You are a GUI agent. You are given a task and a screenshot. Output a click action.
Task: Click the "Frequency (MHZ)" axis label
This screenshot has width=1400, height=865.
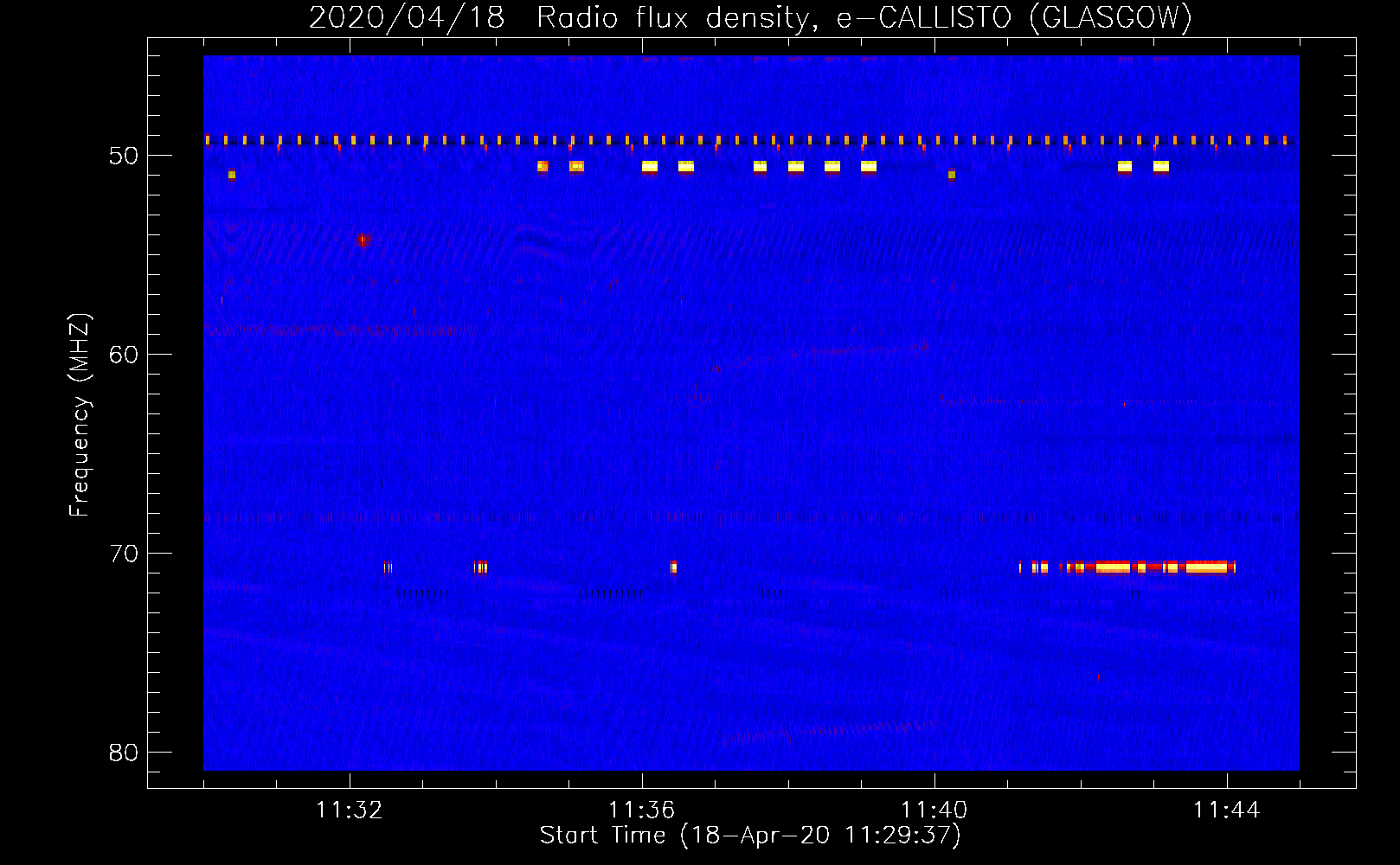pyautogui.click(x=80, y=416)
